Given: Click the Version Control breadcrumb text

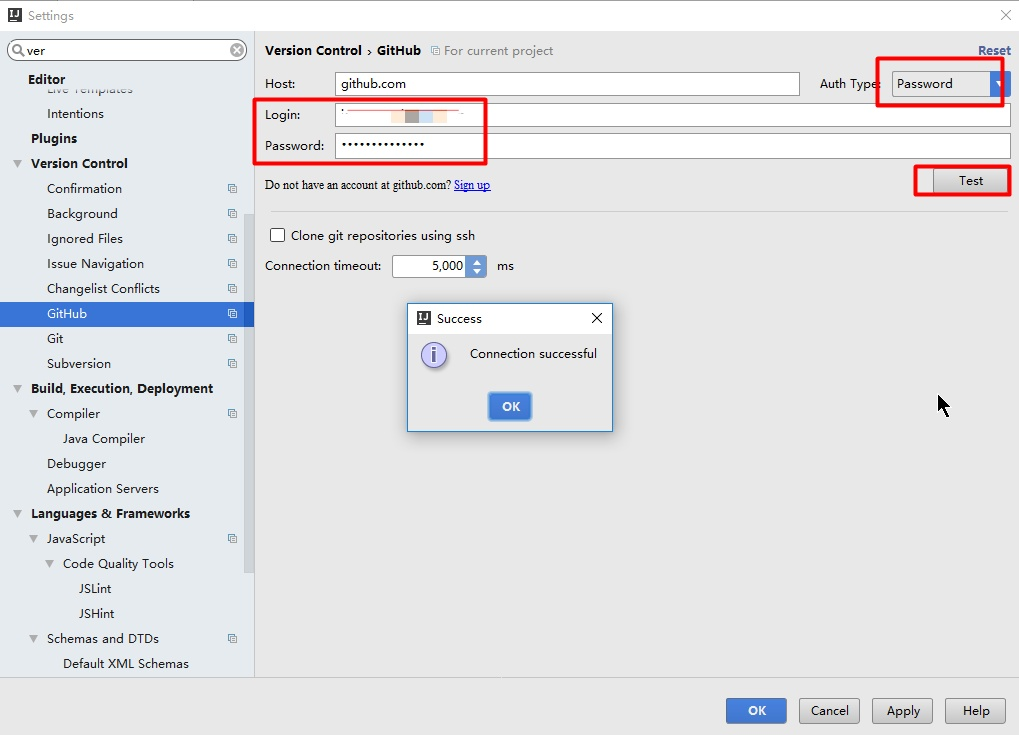Looking at the screenshot, I should [313, 51].
